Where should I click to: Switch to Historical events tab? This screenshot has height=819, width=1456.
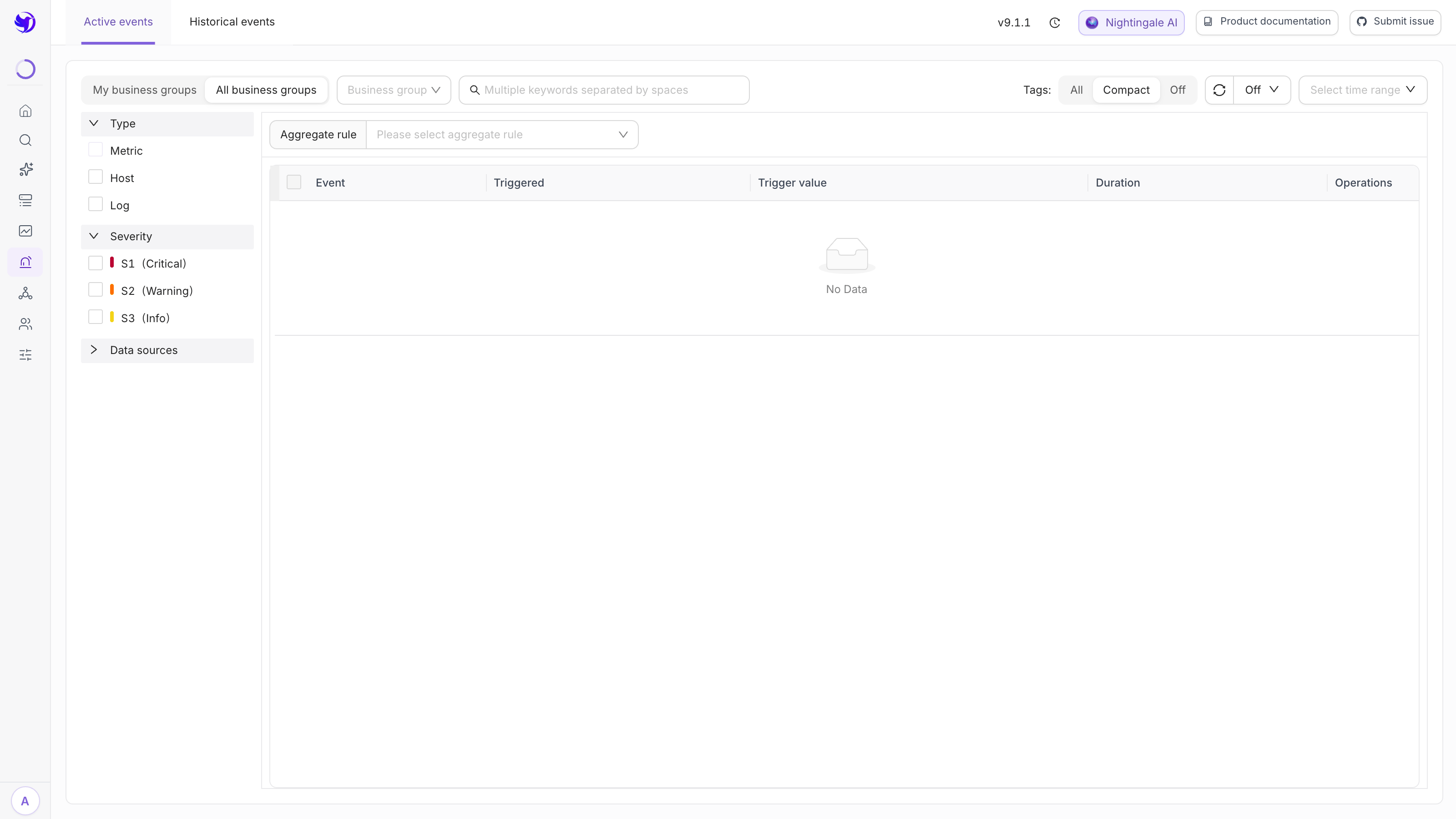pyautogui.click(x=232, y=21)
